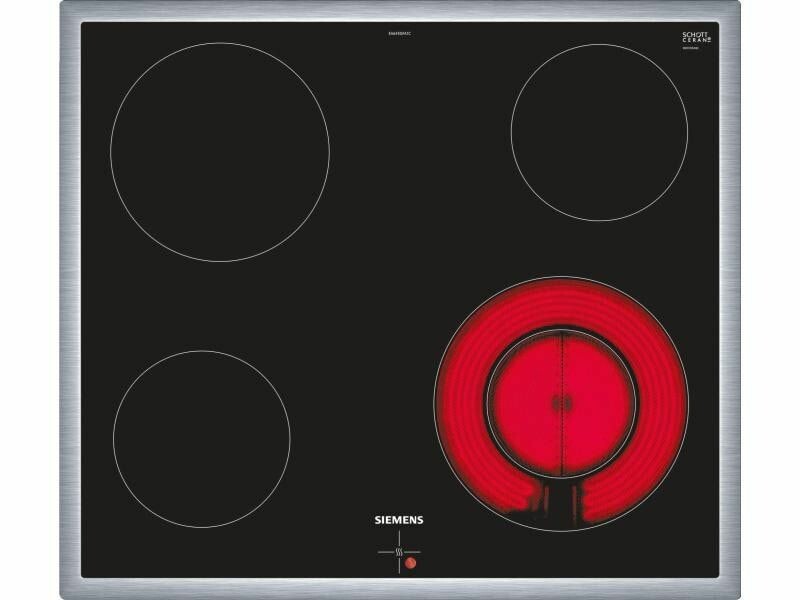Screen dimensions: 800x600
Task: Click the red residual heat indicator dot
Action: [x=409, y=562]
